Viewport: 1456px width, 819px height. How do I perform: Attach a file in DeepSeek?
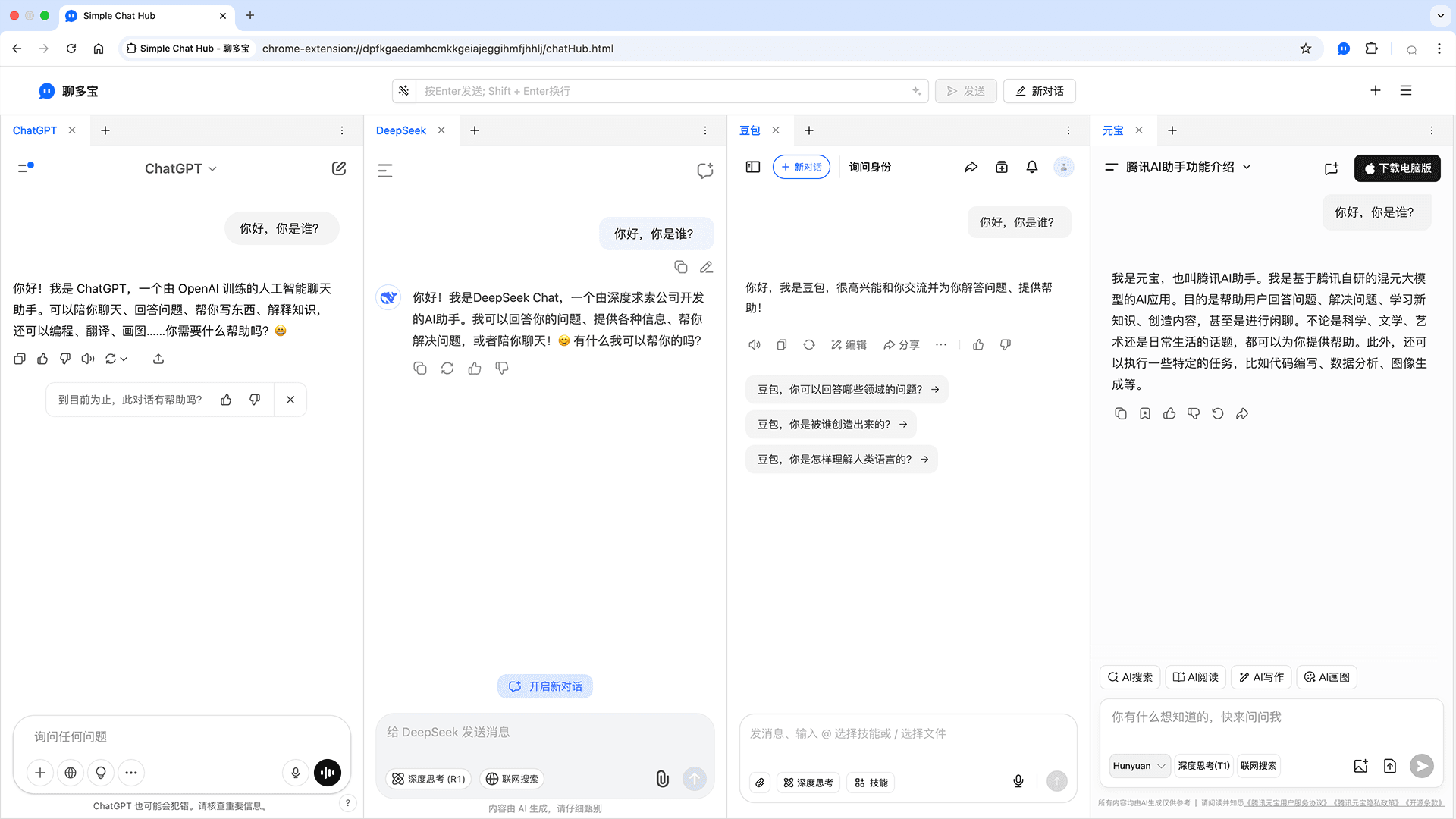click(663, 779)
